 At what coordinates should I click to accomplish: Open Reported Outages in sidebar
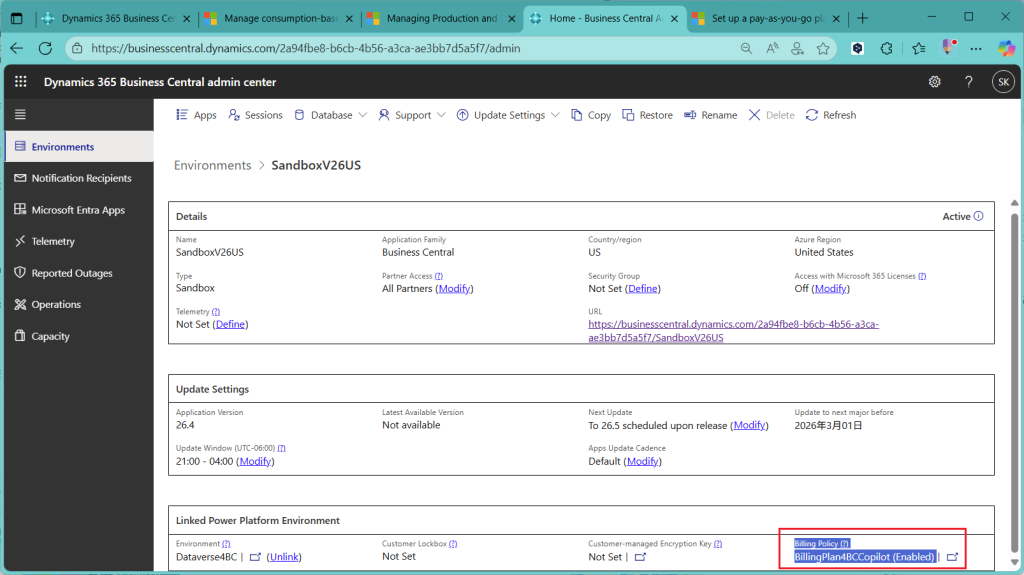[x=80, y=273]
